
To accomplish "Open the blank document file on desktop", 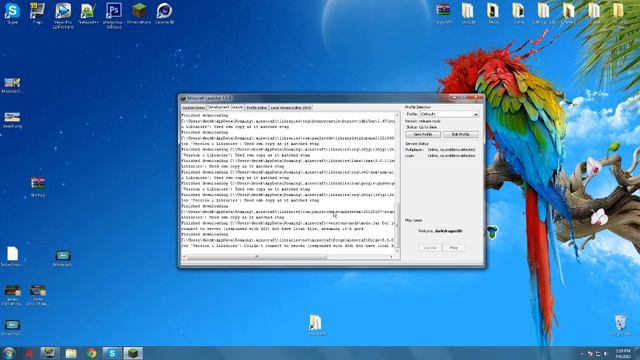I will (x=12, y=256).
